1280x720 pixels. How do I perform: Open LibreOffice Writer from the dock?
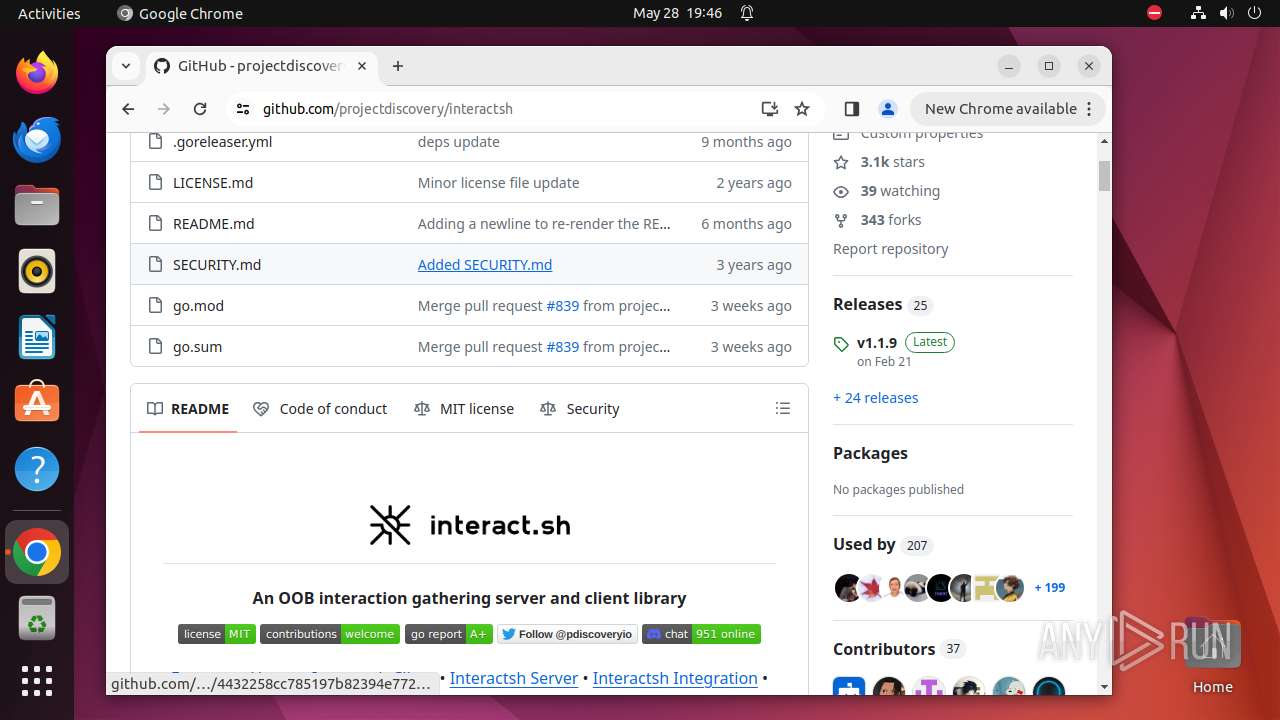point(37,337)
